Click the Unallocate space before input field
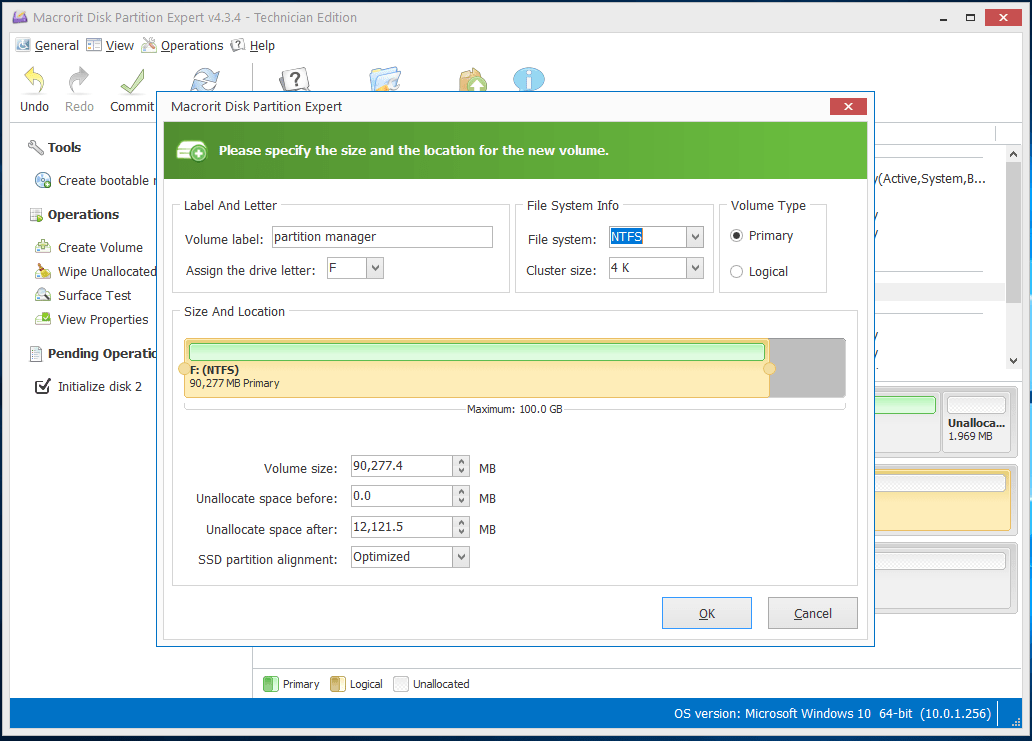The width and height of the screenshot is (1032, 741). [x=401, y=496]
